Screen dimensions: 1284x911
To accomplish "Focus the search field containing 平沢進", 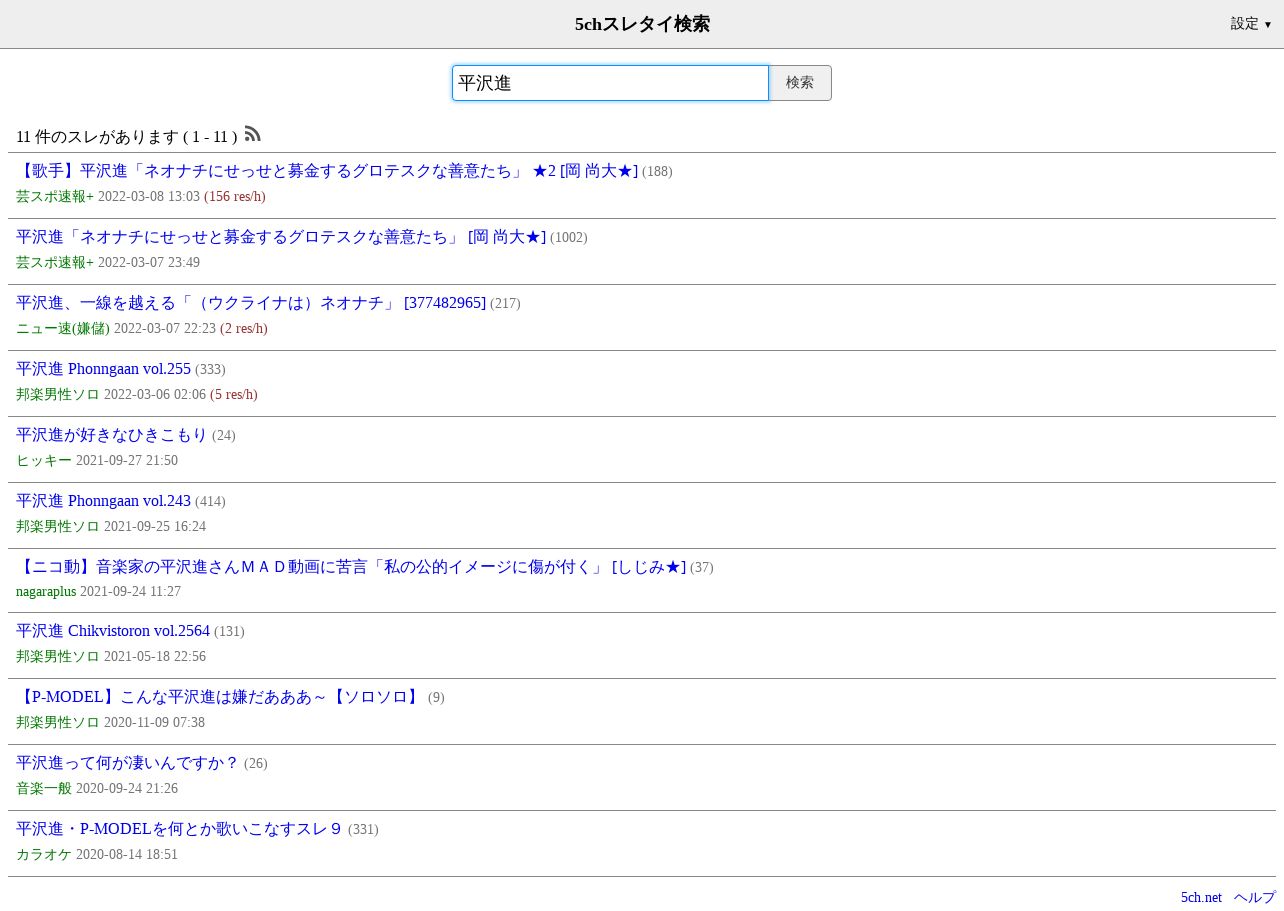I will coord(610,83).
